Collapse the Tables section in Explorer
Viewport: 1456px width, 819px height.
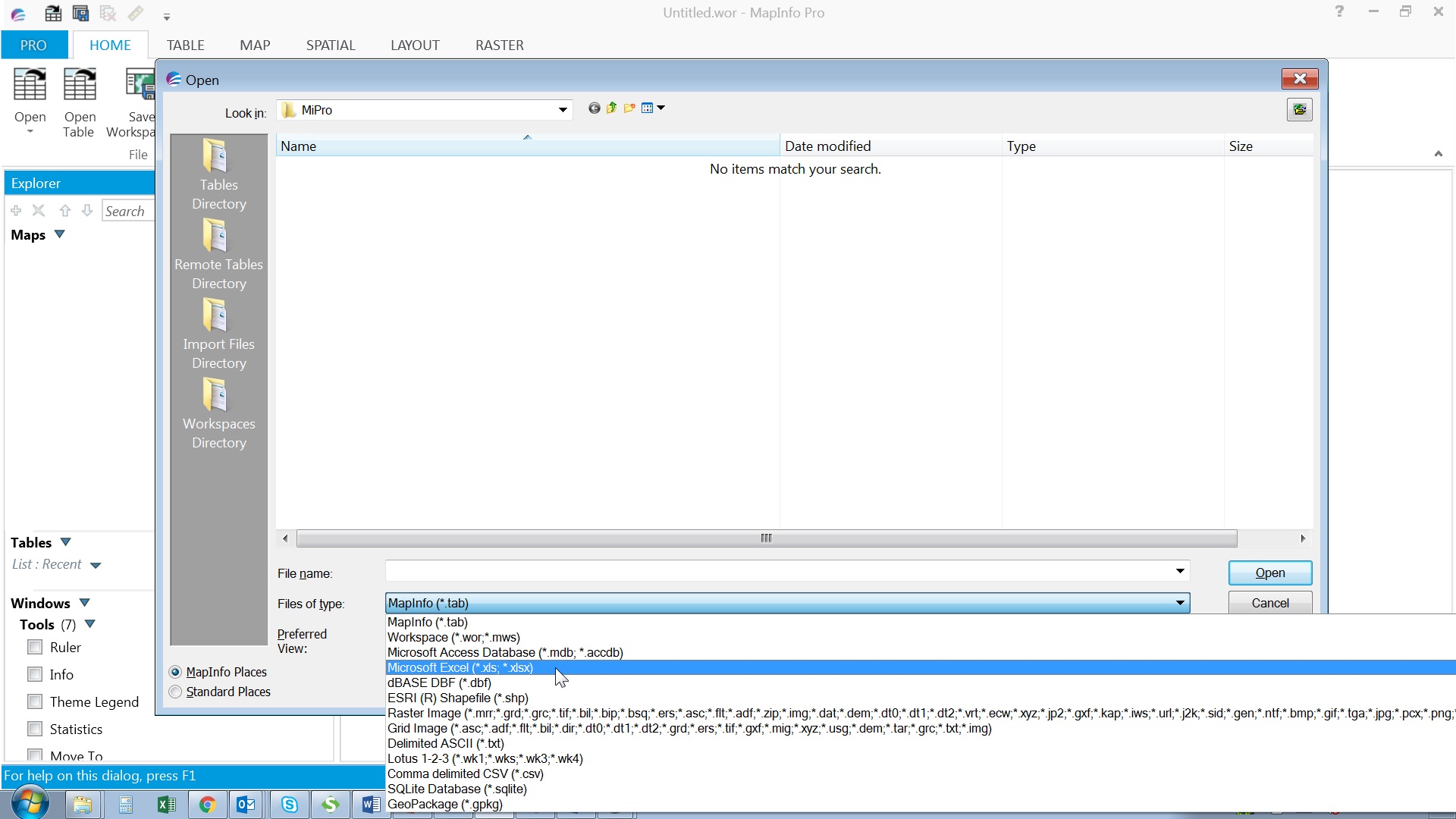click(x=64, y=542)
